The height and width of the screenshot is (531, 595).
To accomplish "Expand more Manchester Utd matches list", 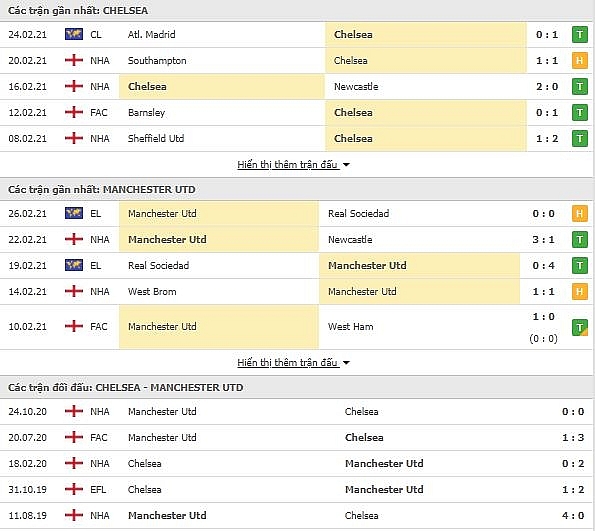I will pos(287,362).
